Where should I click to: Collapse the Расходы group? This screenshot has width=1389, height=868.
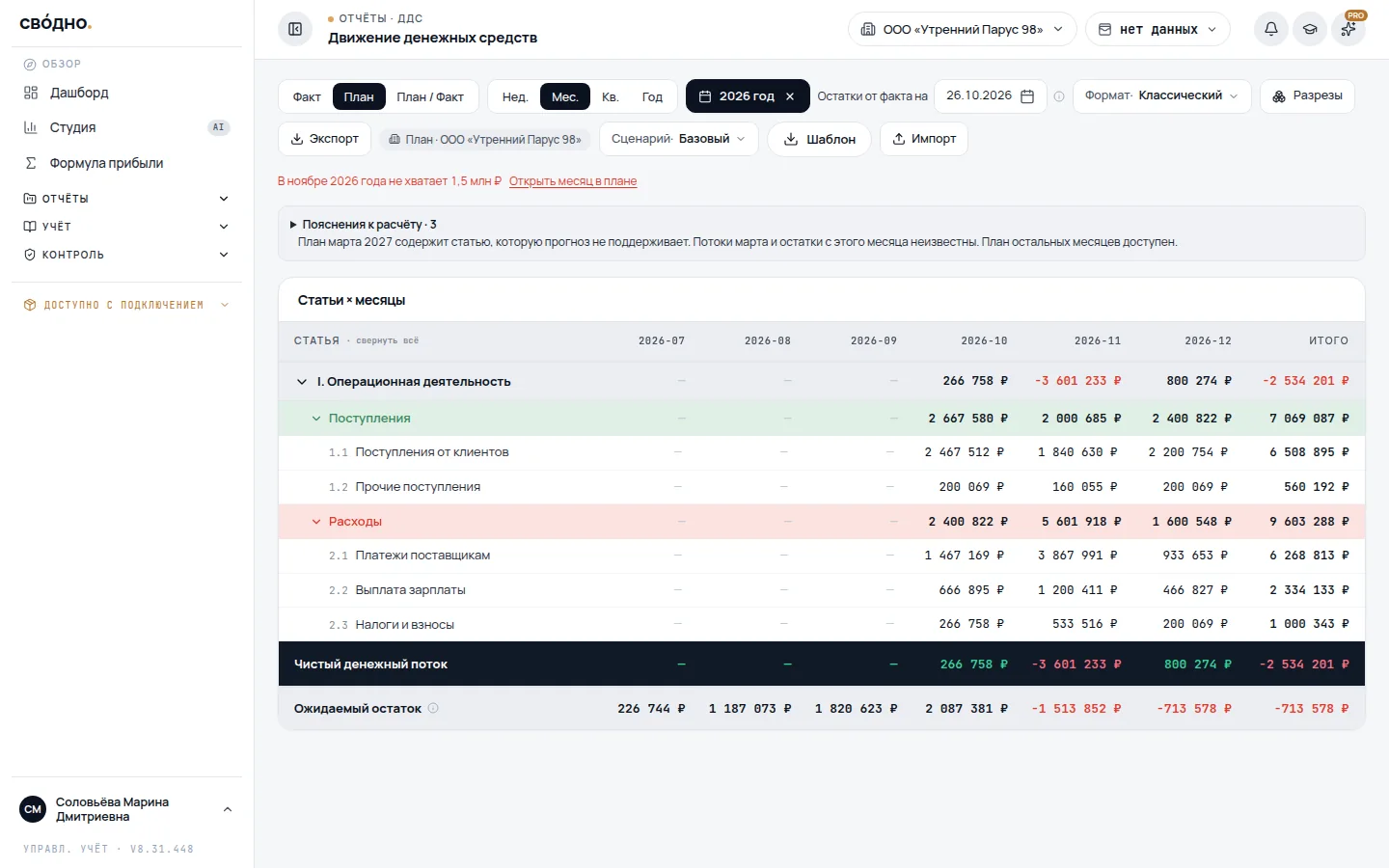coord(315,522)
